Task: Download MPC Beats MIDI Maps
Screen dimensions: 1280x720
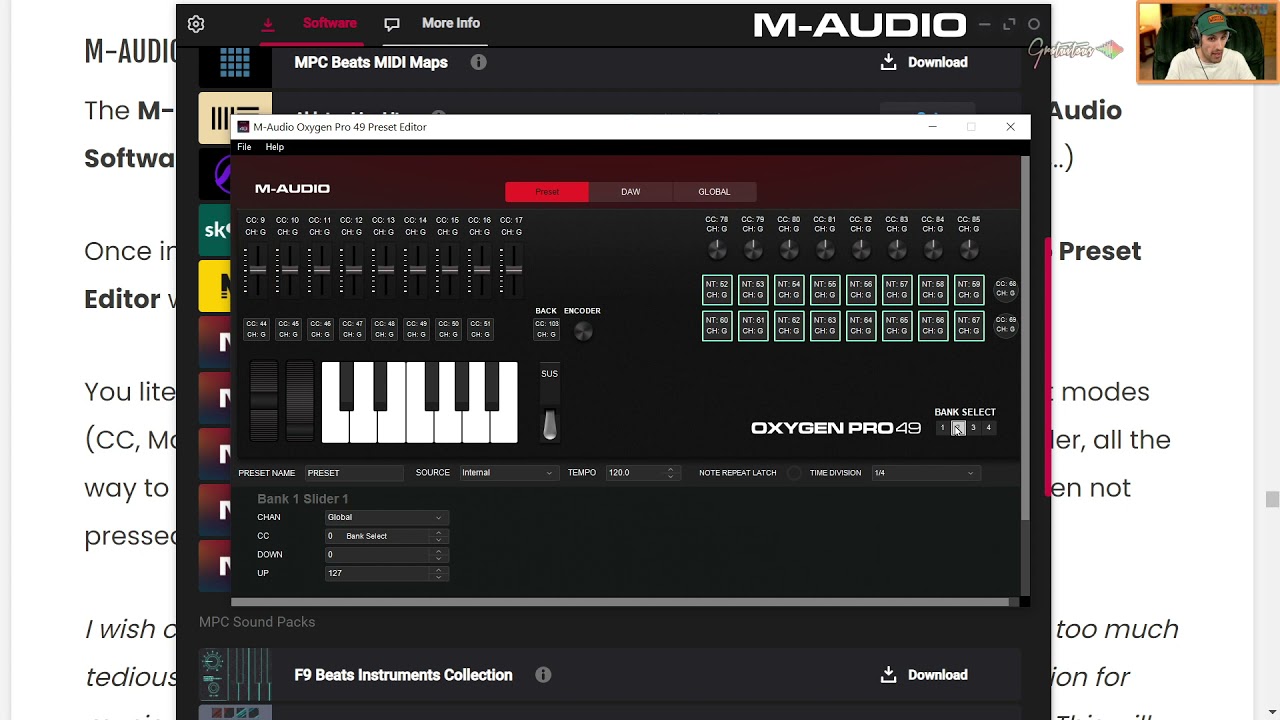Action: point(924,62)
